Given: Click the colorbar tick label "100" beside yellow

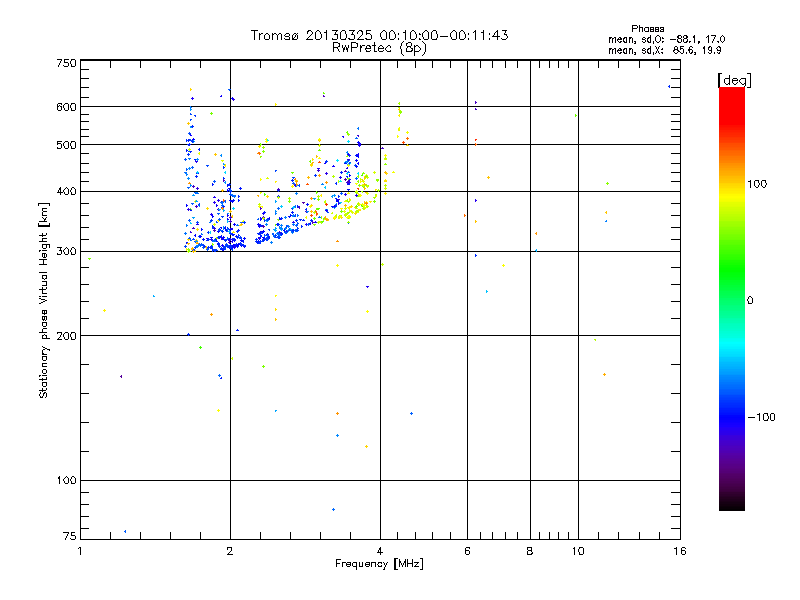Looking at the screenshot, I should [757, 184].
